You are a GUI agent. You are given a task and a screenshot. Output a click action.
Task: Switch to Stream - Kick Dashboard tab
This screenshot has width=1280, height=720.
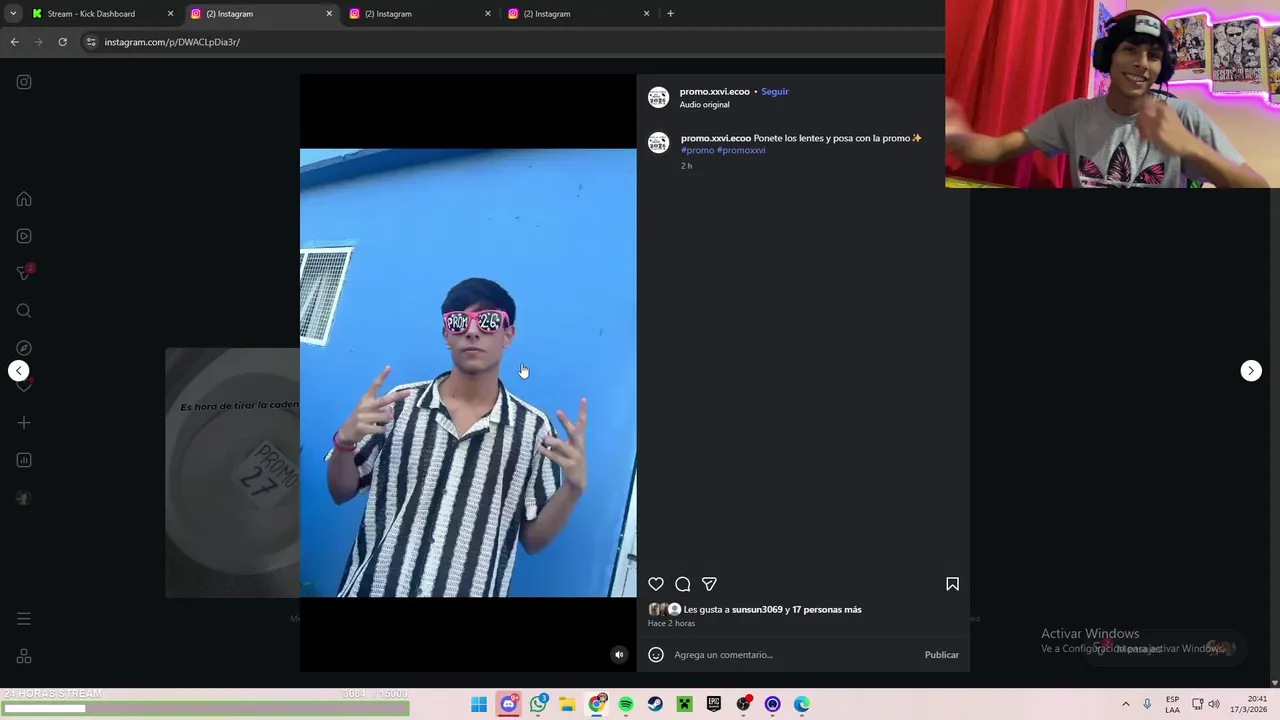tap(100, 14)
